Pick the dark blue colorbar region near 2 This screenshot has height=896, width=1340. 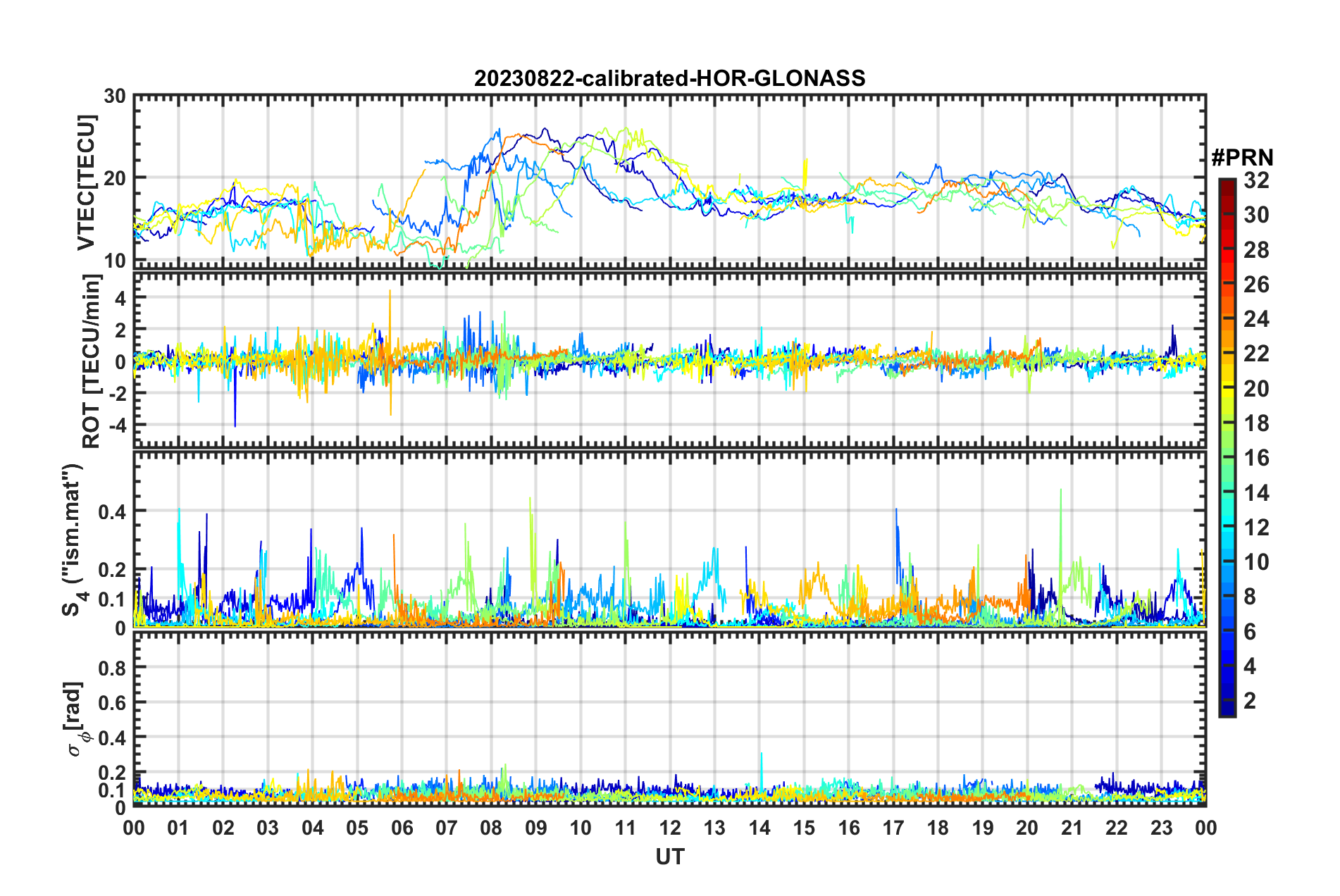1227,701
